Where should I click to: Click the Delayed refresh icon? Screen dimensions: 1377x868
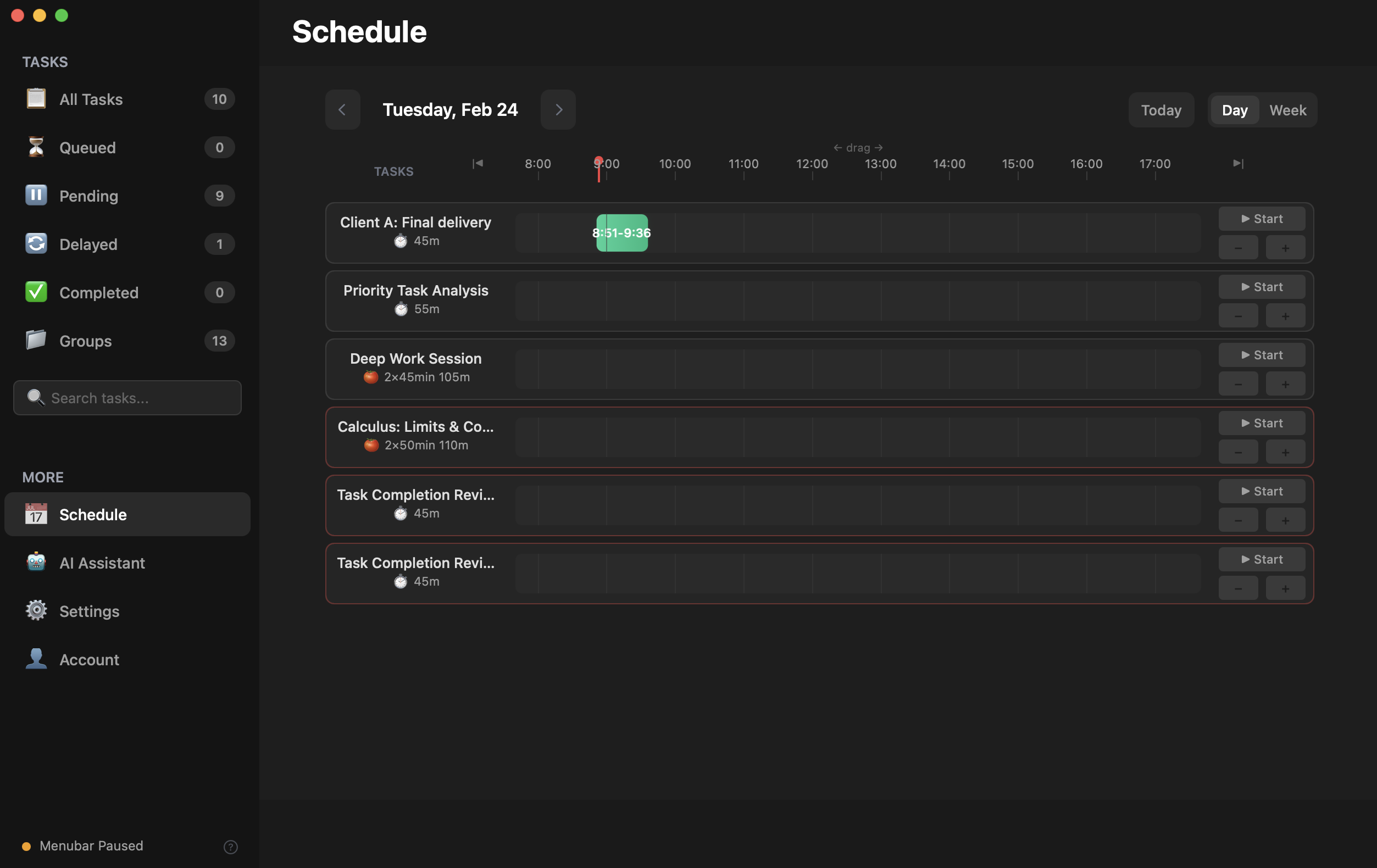pyautogui.click(x=36, y=244)
